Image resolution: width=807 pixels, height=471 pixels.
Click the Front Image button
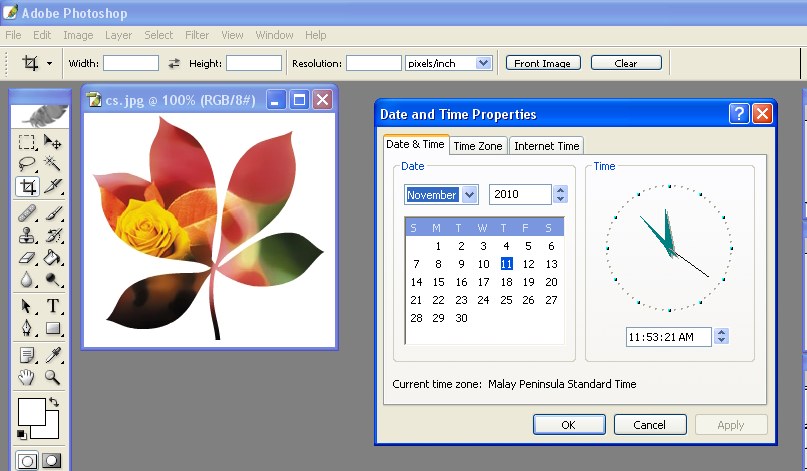pos(543,63)
